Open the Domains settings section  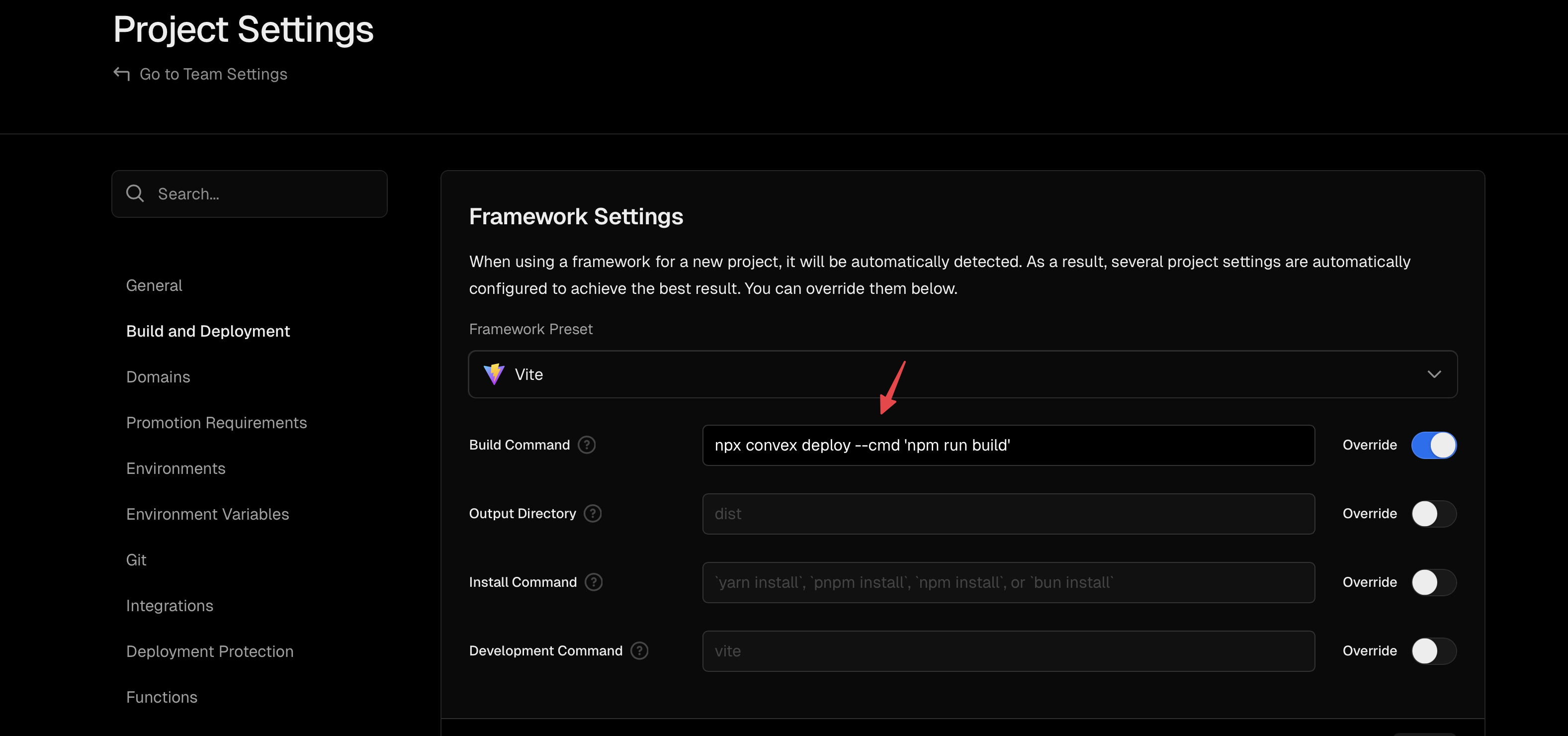coord(158,377)
